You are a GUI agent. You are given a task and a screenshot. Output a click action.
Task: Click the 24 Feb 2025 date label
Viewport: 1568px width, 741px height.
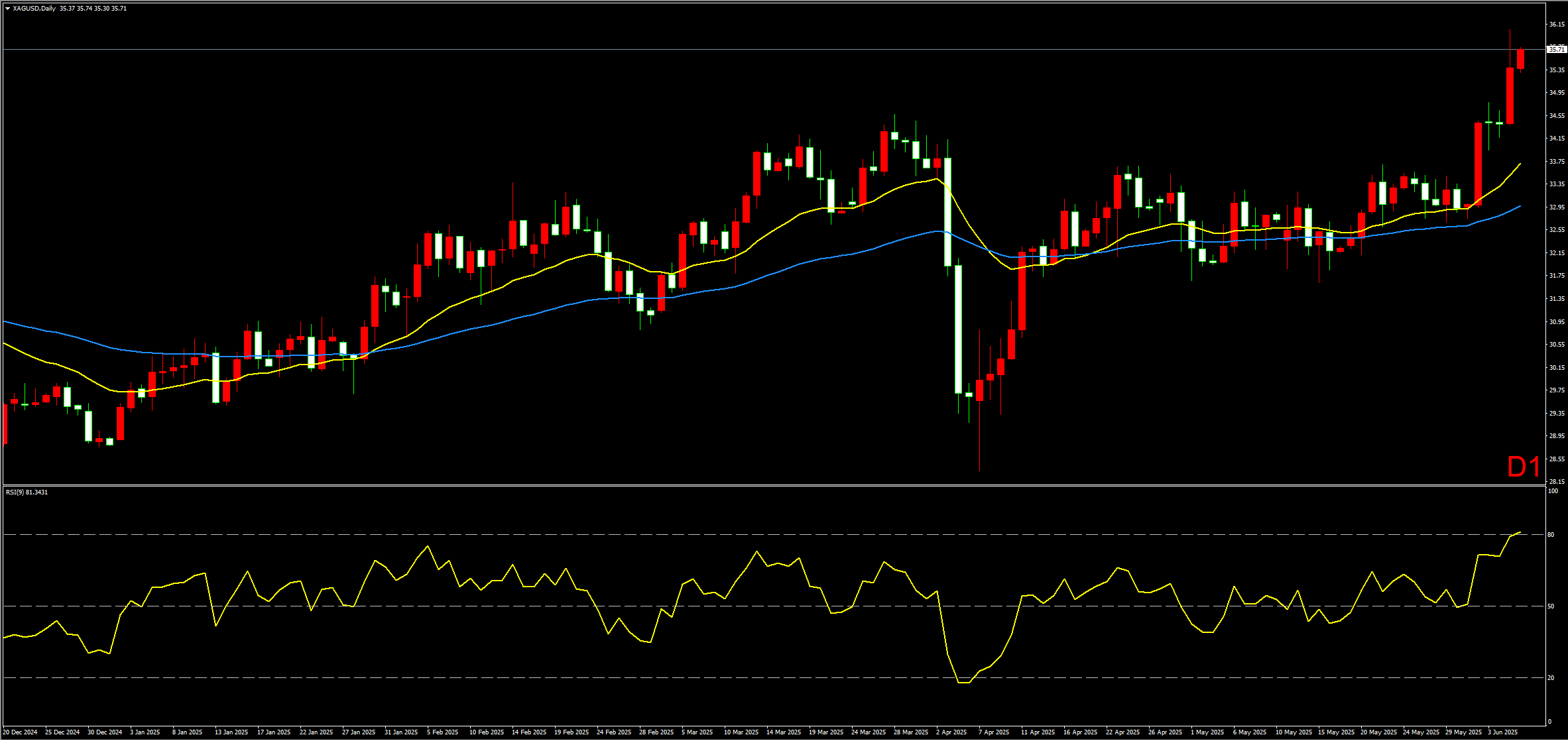click(614, 732)
